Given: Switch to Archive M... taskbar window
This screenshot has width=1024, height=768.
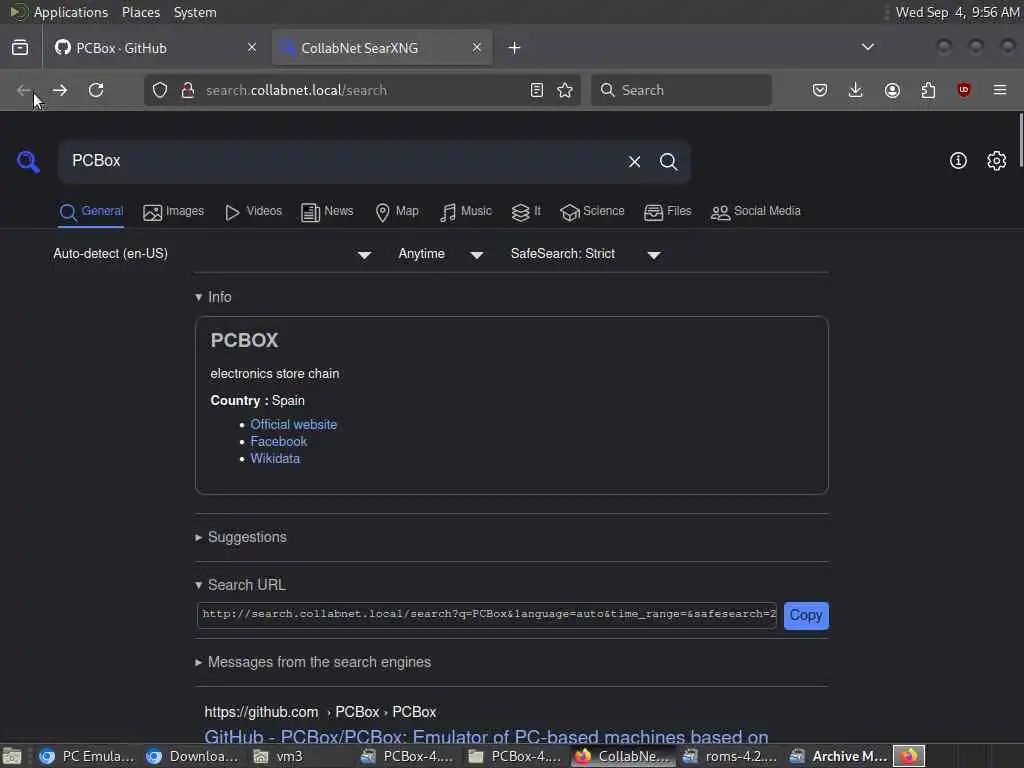Looking at the screenshot, I should pos(839,756).
